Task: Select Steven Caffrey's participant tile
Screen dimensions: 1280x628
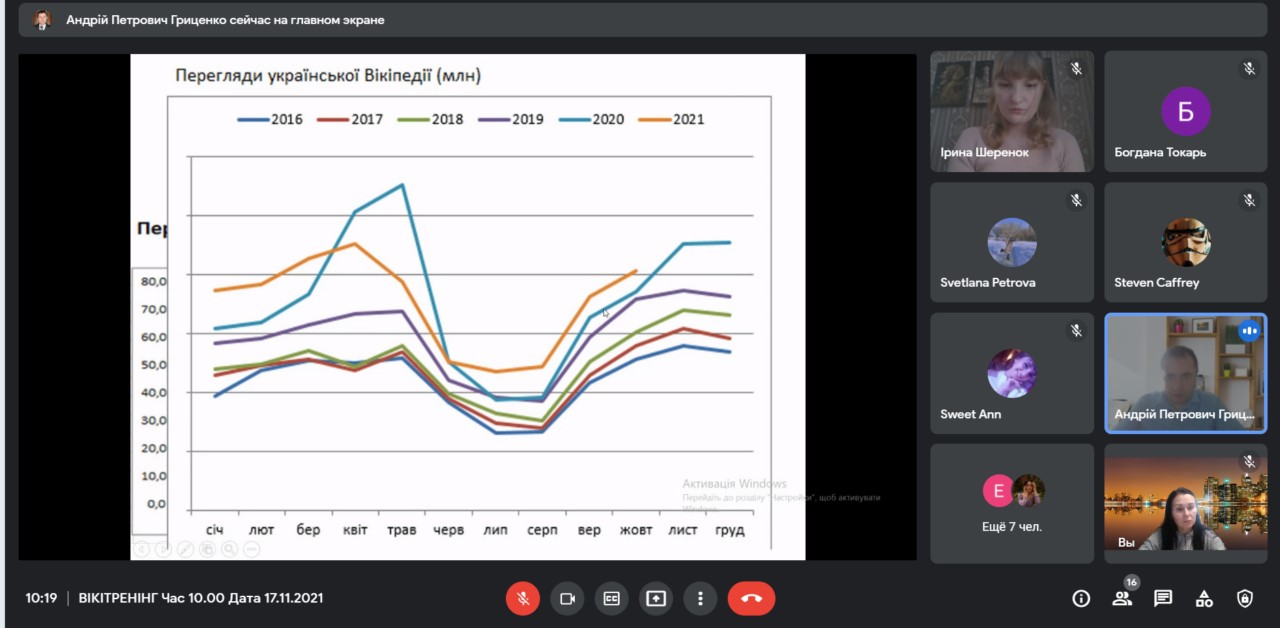Action: [1186, 242]
